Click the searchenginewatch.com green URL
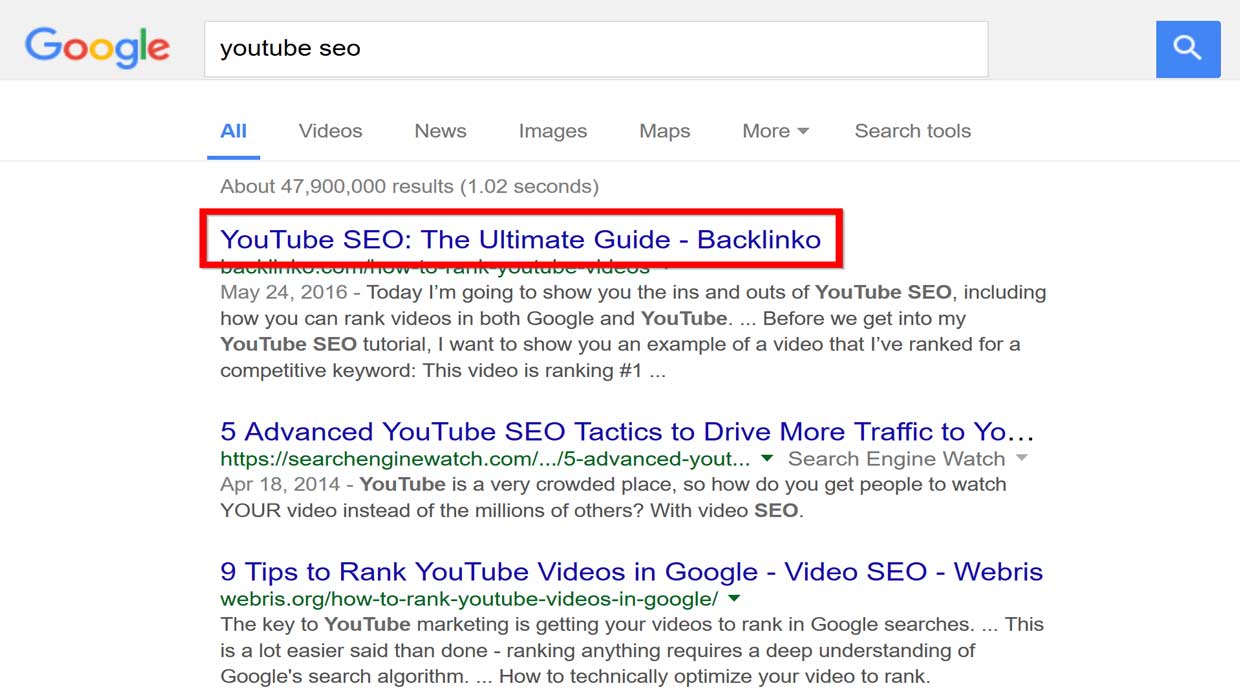The height and width of the screenshot is (698, 1240). pyautogui.click(x=485, y=459)
